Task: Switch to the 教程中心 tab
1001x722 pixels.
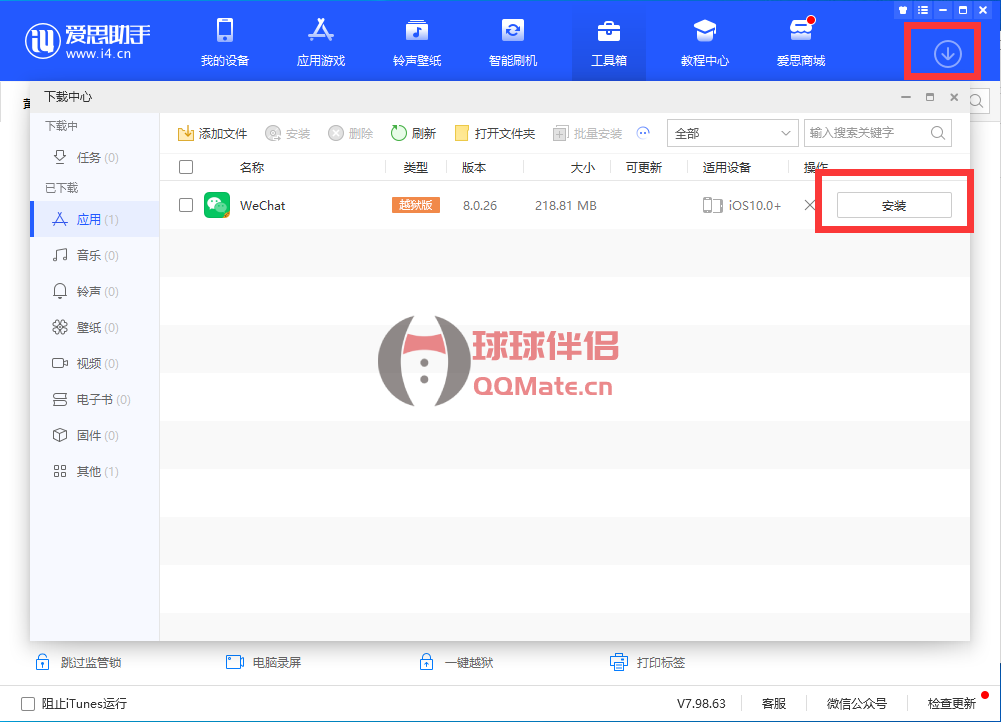Action: point(705,42)
